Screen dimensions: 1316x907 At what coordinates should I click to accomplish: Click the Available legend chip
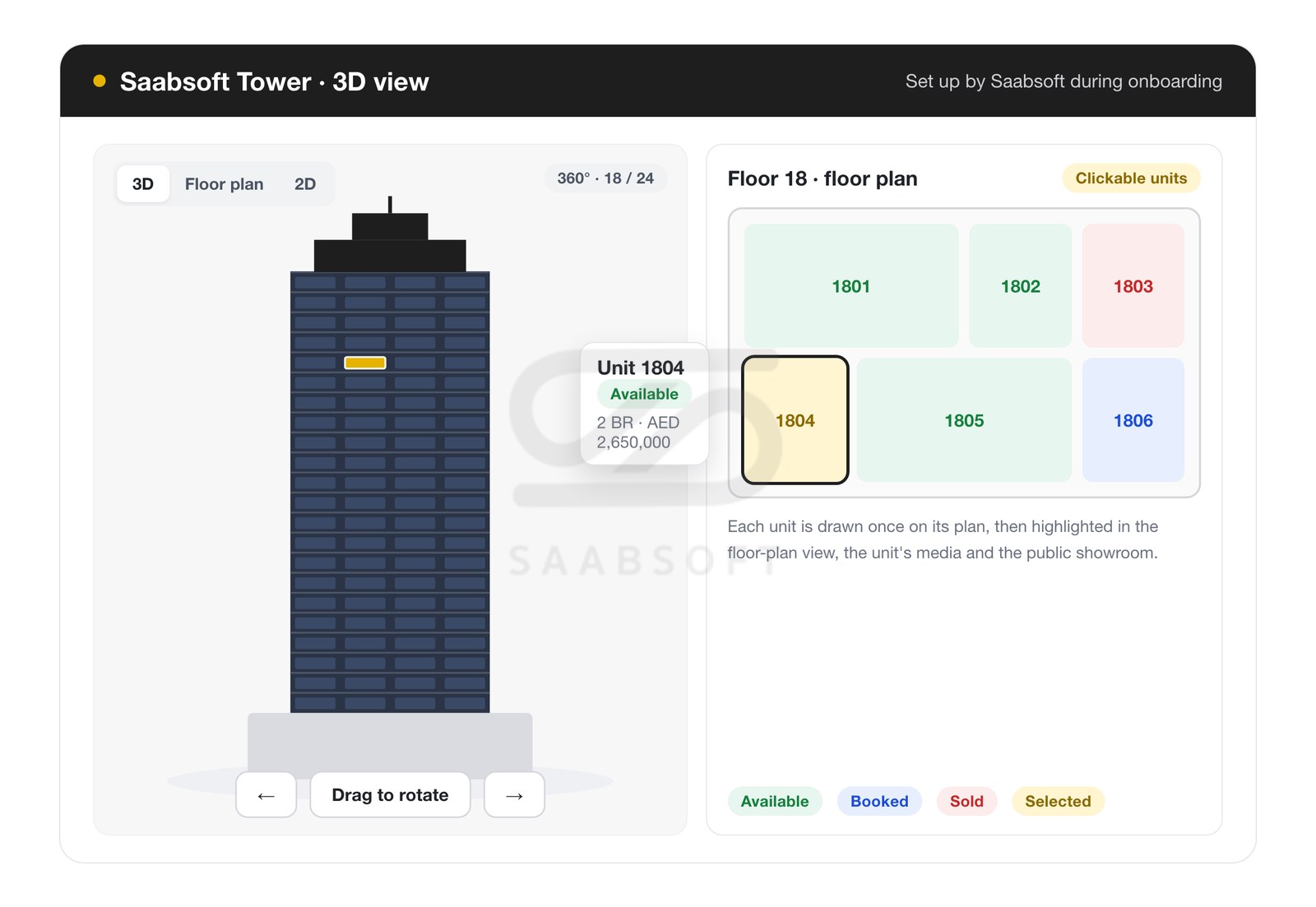click(775, 801)
